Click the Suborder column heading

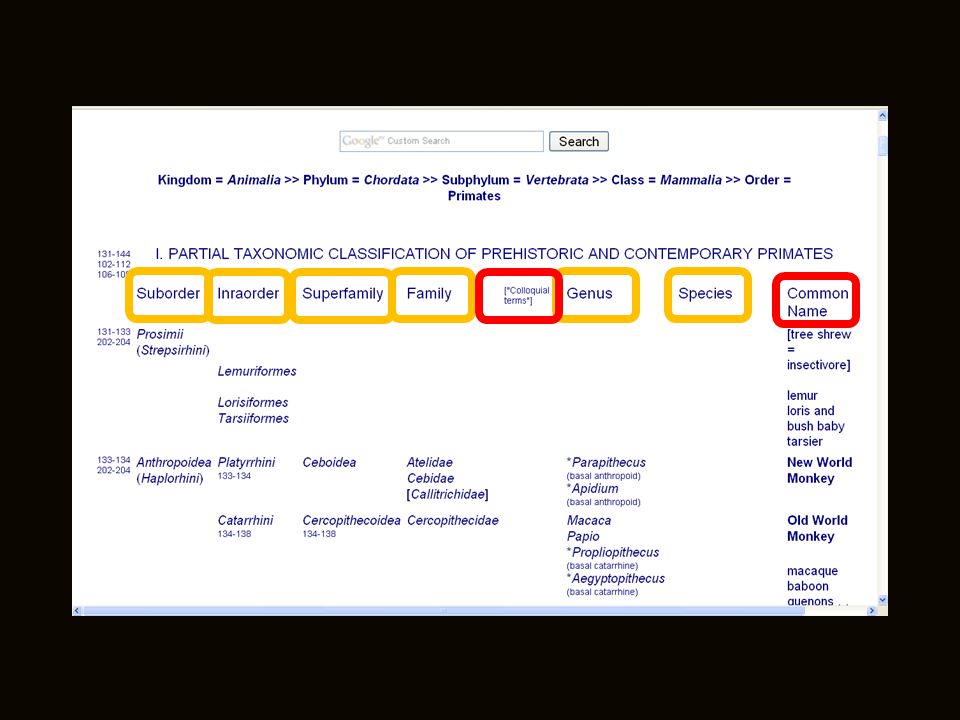(168, 293)
